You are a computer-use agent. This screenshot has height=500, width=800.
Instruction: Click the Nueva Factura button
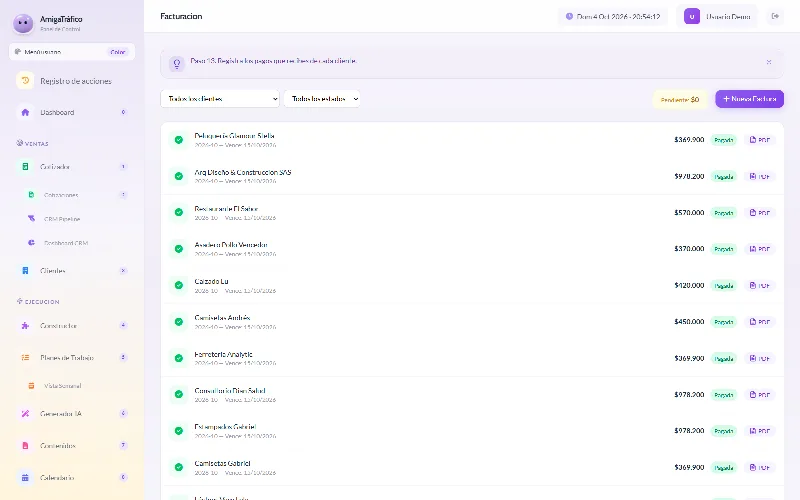(749, 98)
